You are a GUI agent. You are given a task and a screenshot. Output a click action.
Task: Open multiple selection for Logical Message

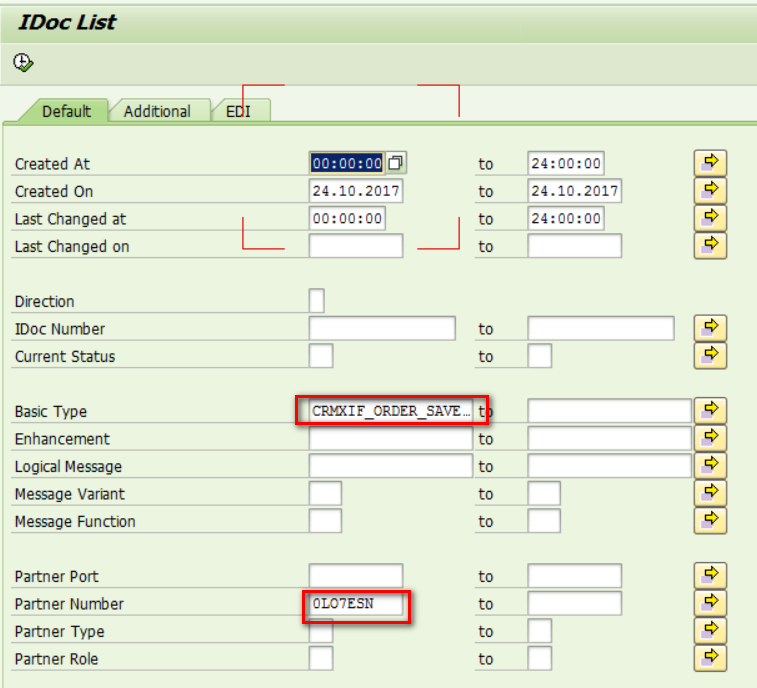click(x=710, y=466)
